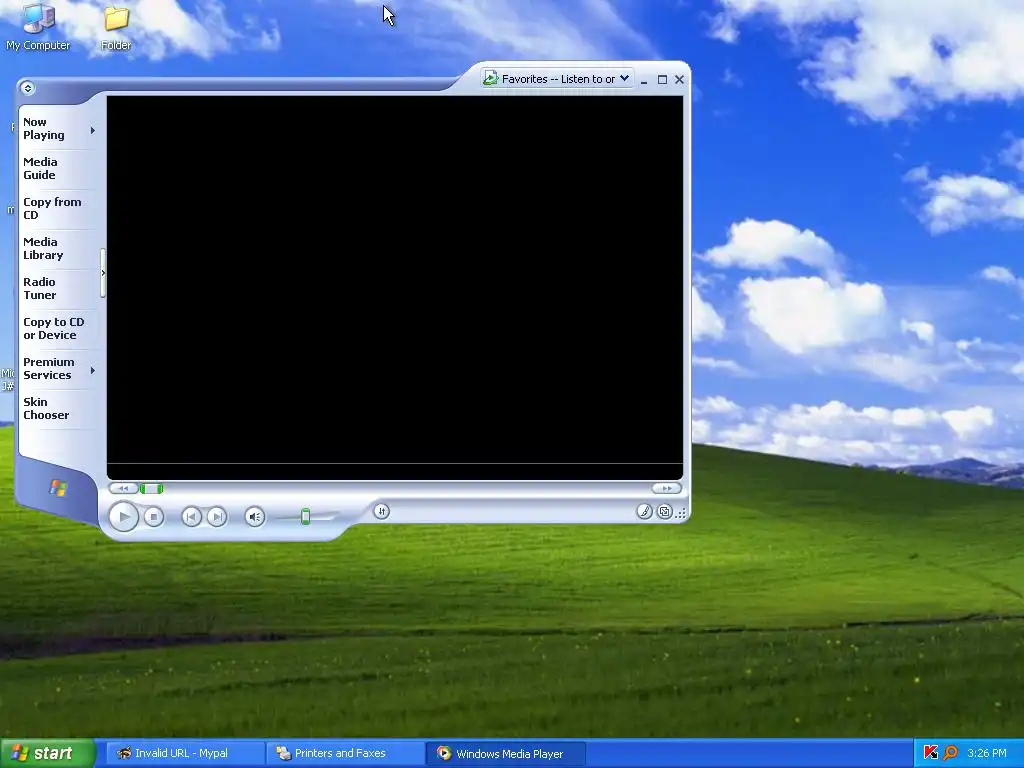Open the Now Playing tab
The width and height of the screenshot is (1024, 768).
[44, 129]
